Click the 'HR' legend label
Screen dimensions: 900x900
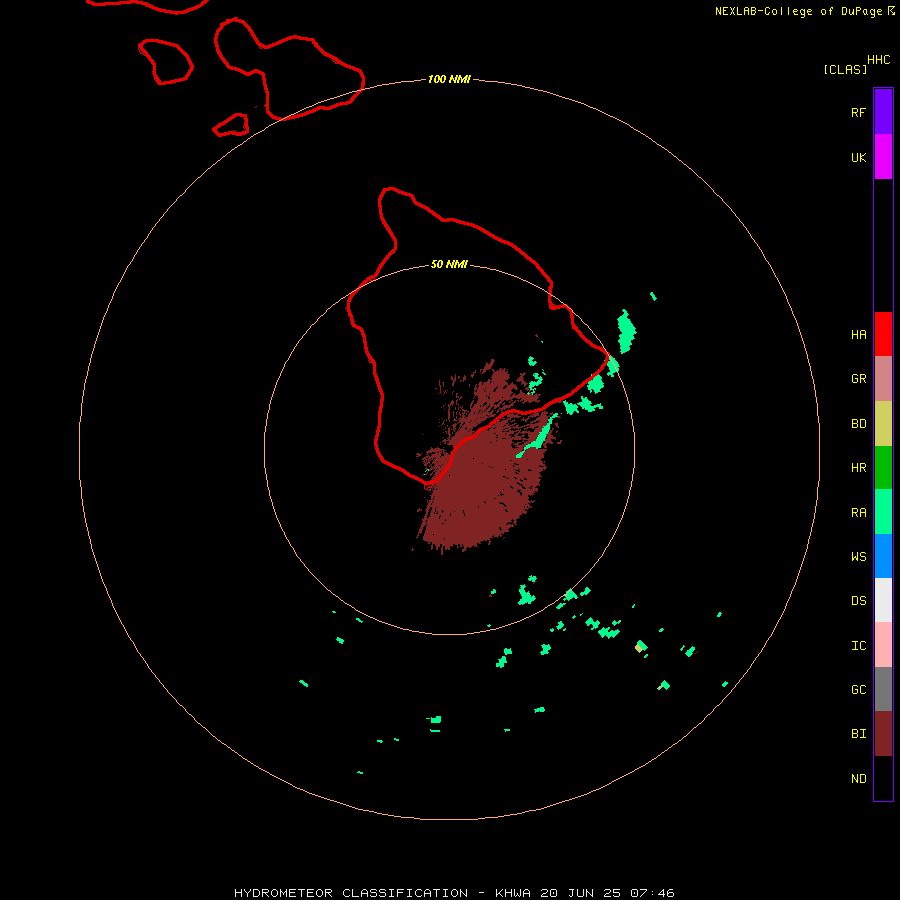[858, 468]
